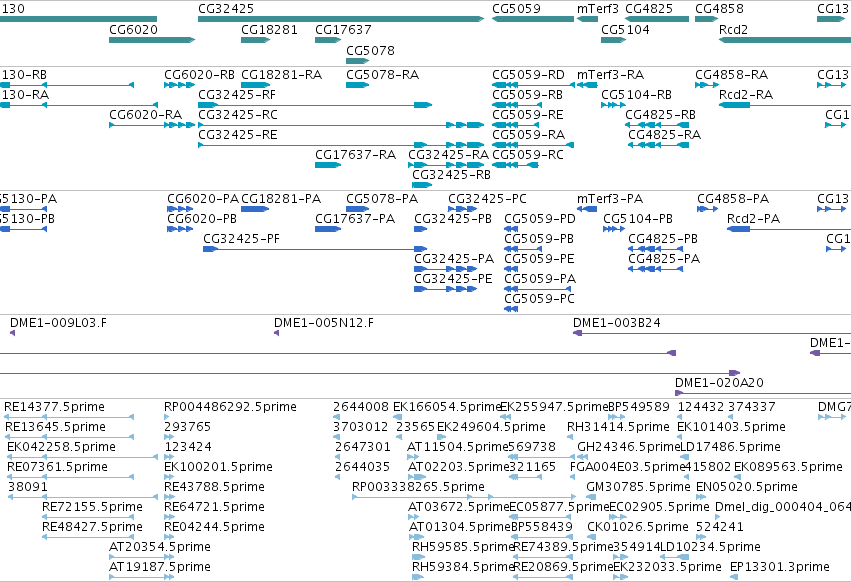
Task: Select transcript CG5059-RC
Action: [x=528, y=155]
